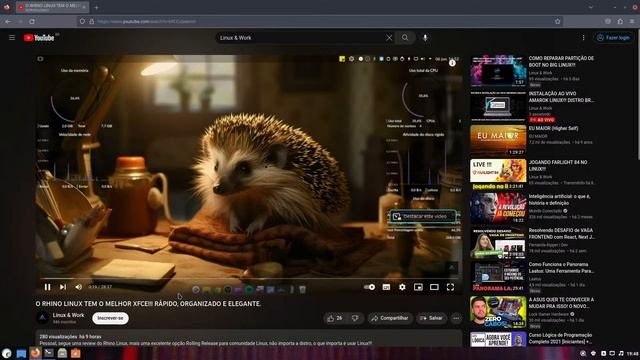Seek using the video progress bar
Image resolution: width=640 pixels, height=360 pixels.
point(249,278)
